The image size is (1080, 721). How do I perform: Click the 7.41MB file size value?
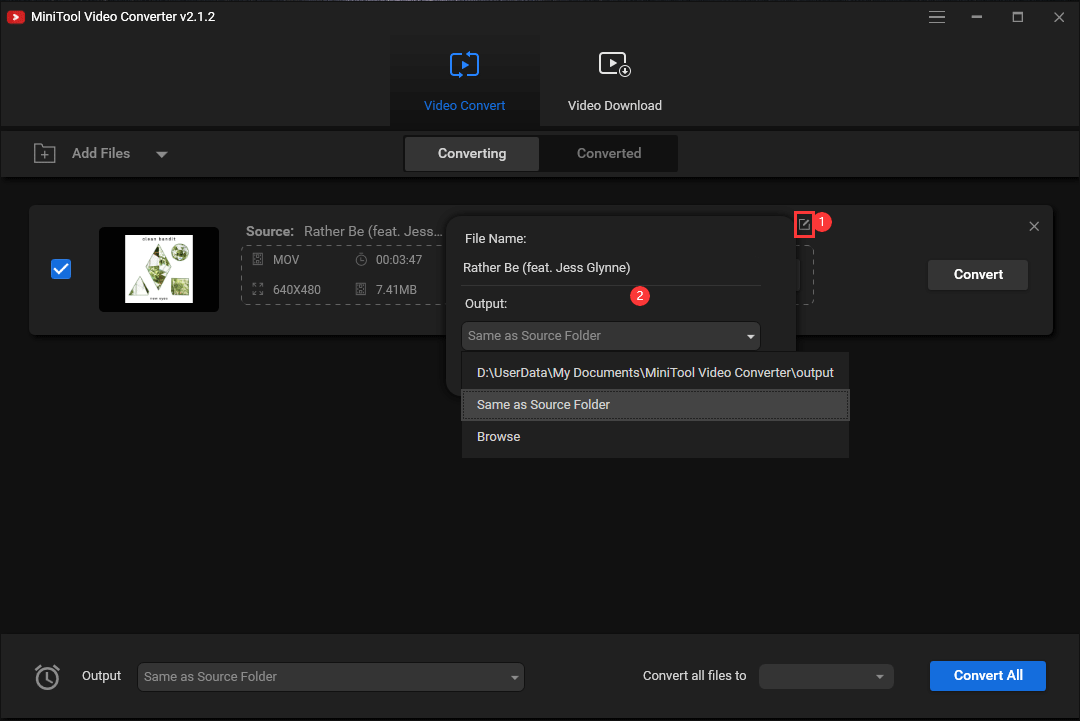(x=396, y=290)
